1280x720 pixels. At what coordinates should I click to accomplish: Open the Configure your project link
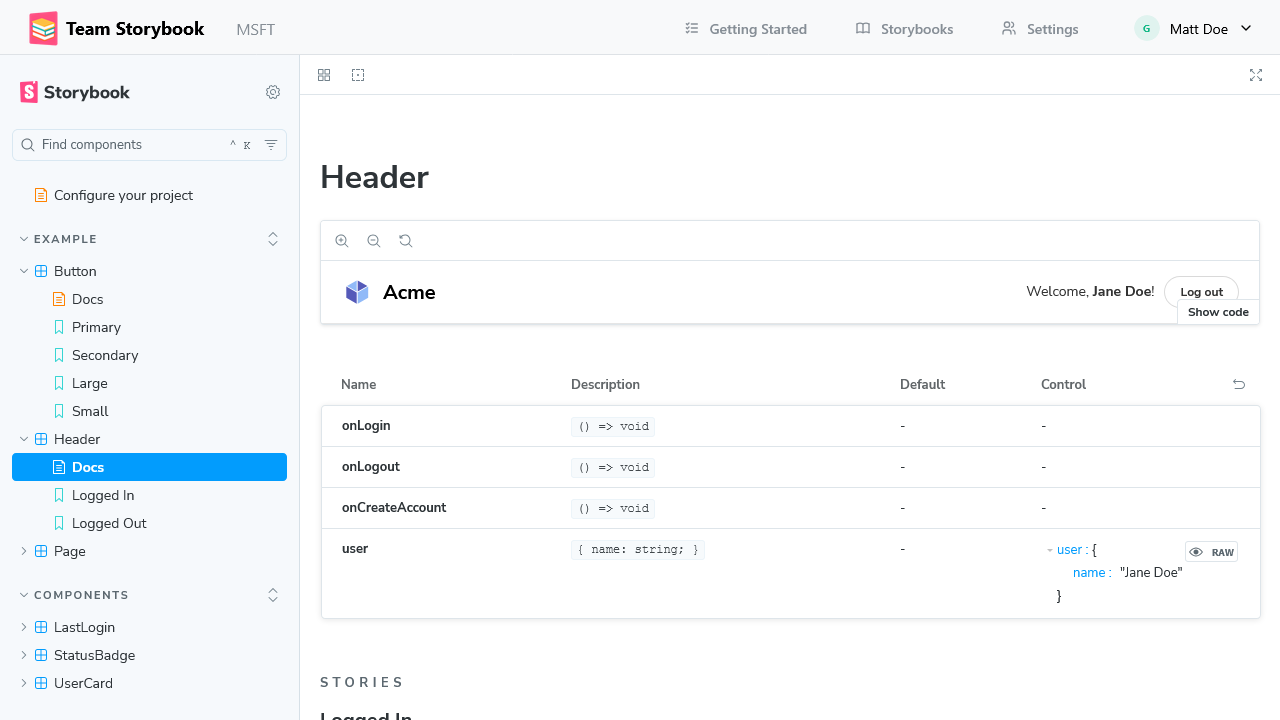tap(123, 195)
